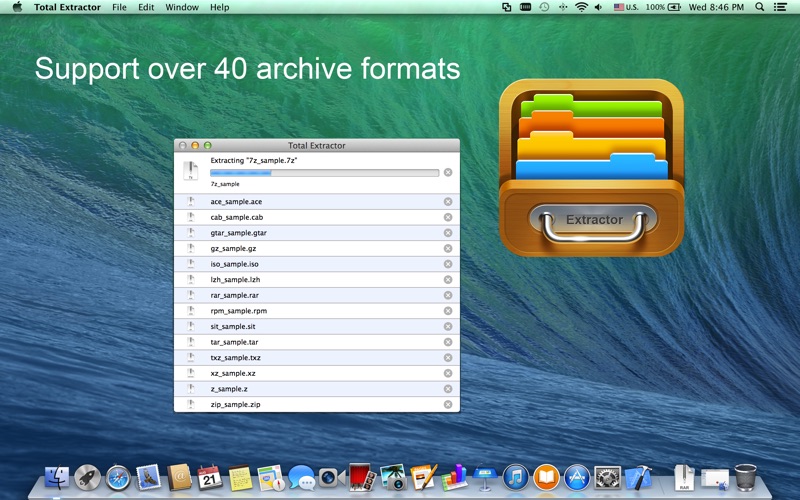Open Maps icon in Dock
This screenshot has width=800, height=500.
pyautogui.click(x=271, y=478)
